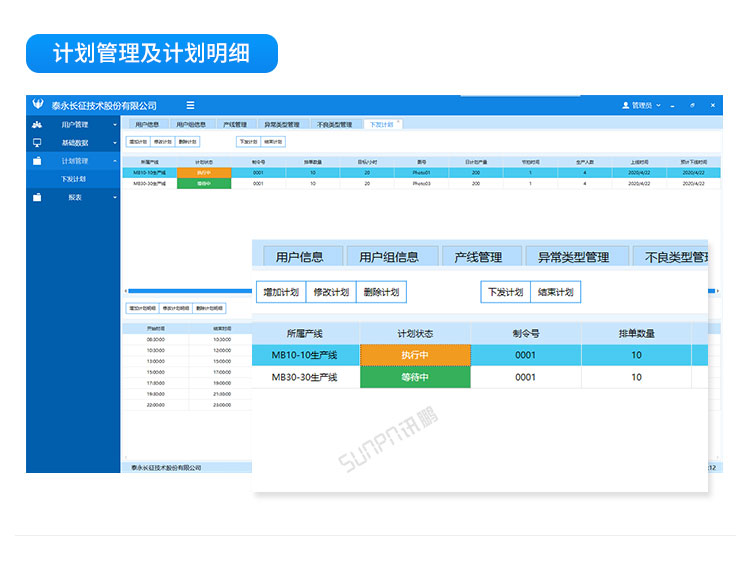Select 下发计划 item in the sidebar

click(x=74, y=179)
